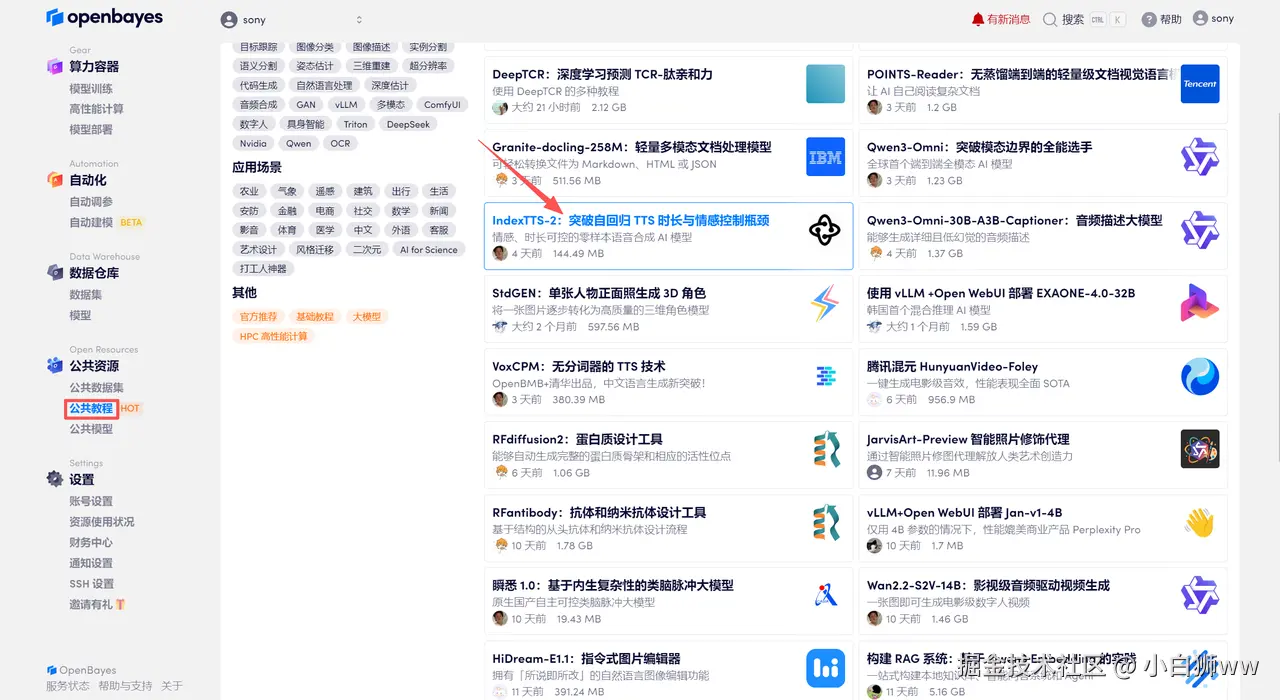Open 自动调参 in sidebar
The width and height of the screenshot is (1280, 700).
[91, 202]
